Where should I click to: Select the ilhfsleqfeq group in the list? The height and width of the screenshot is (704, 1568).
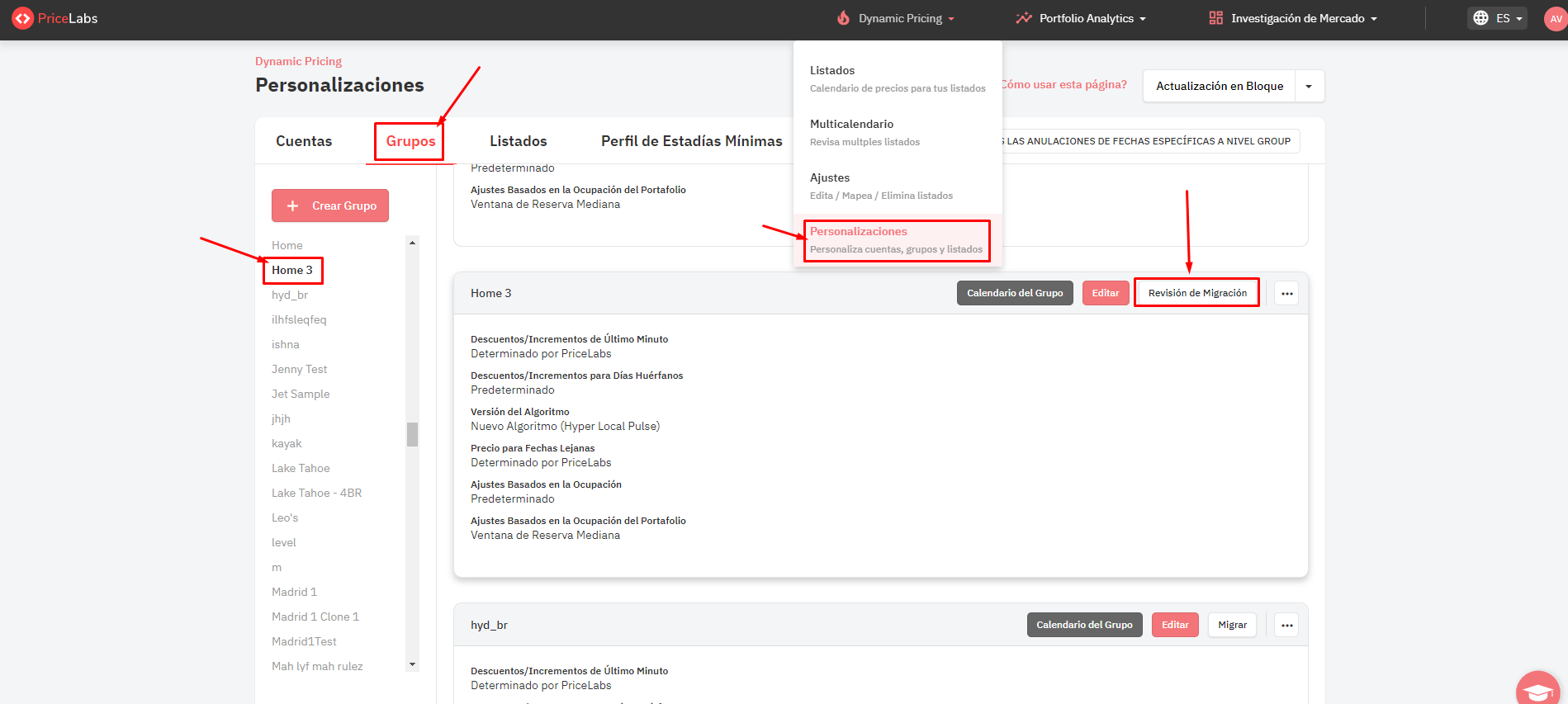pos(299,319)
